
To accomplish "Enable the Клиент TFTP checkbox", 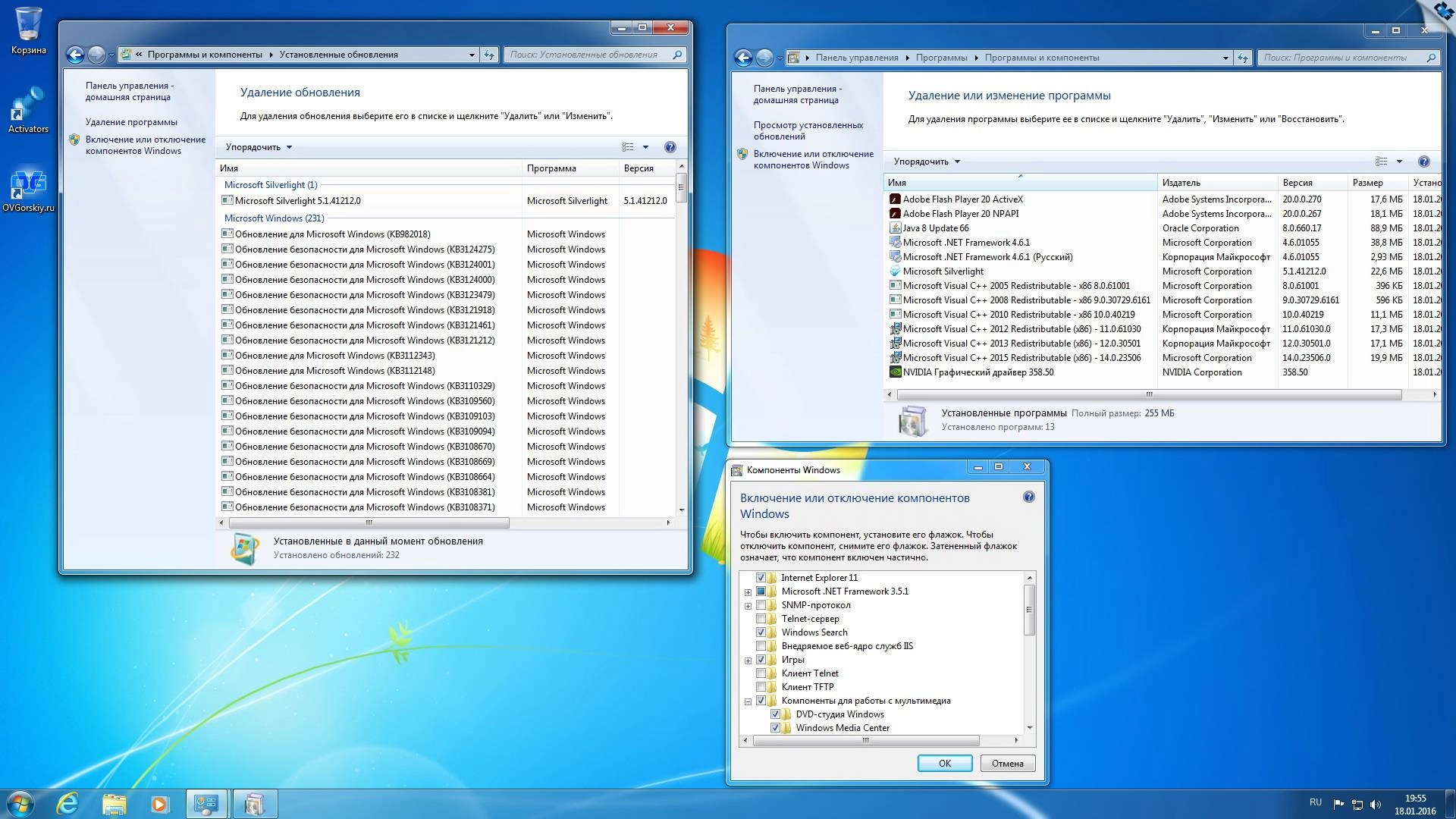I will pos(761,687).
